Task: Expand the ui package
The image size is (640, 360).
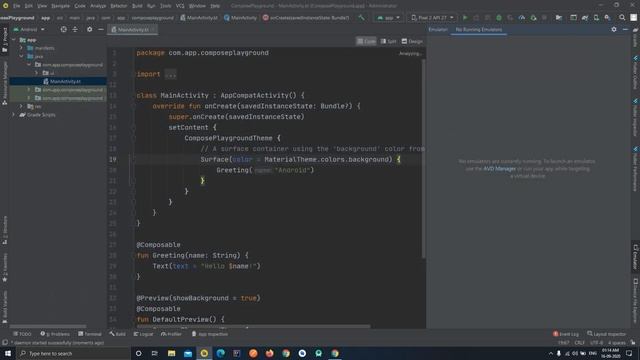Action: click(37, 73)
